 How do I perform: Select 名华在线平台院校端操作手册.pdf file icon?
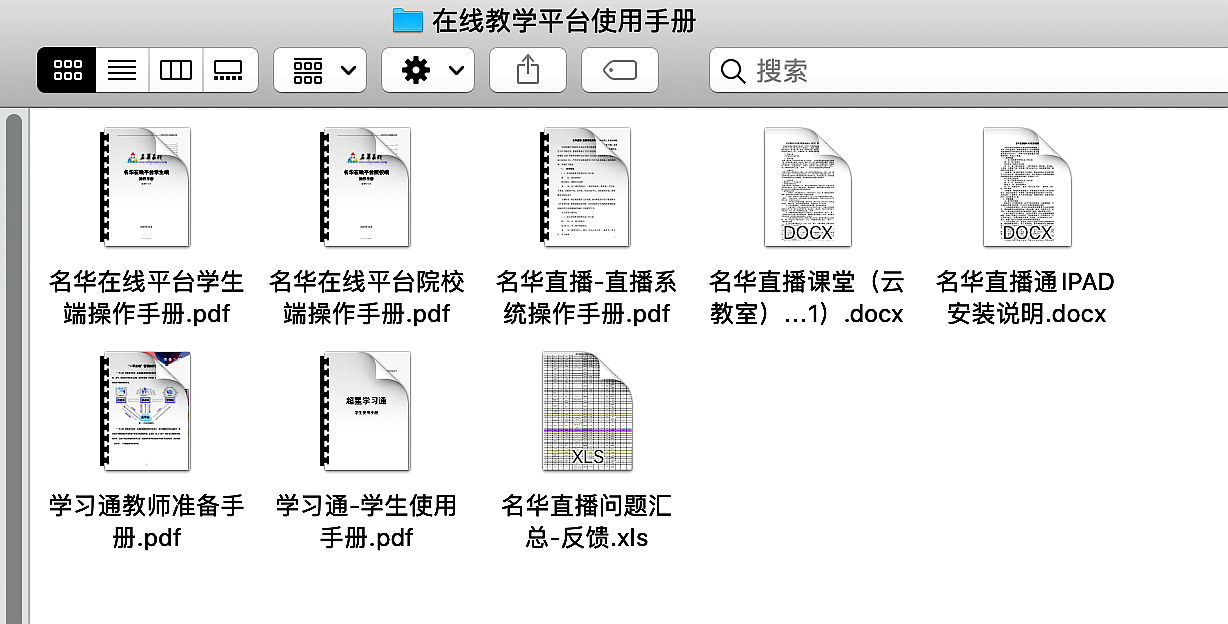366,187
